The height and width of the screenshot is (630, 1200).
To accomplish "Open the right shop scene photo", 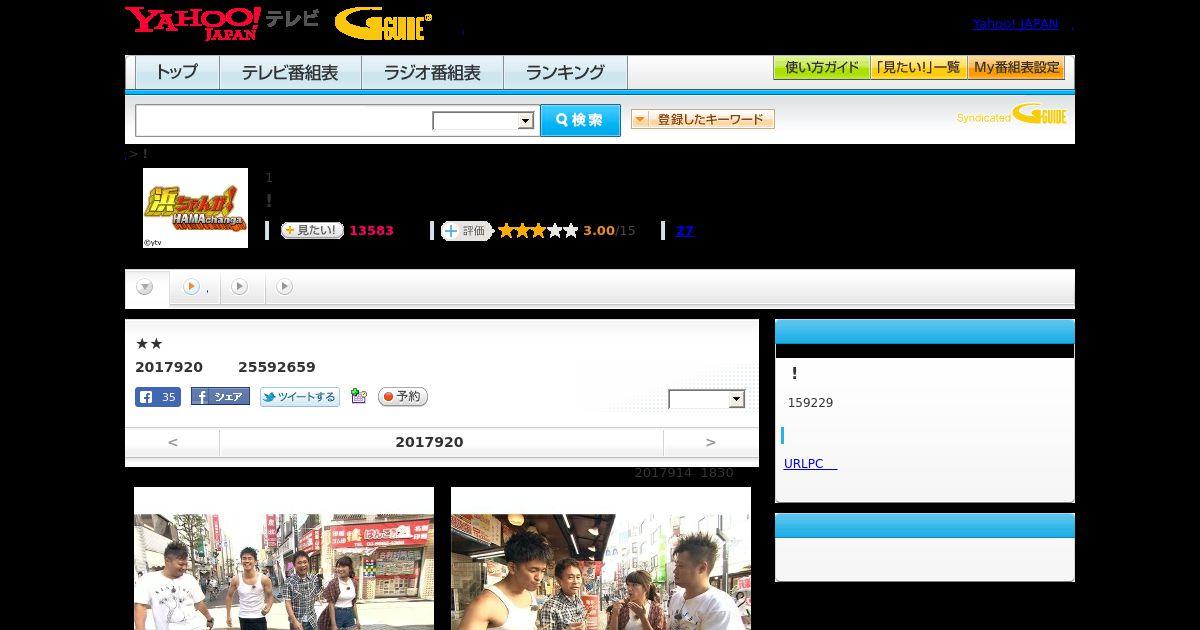I will pos(601,558).
